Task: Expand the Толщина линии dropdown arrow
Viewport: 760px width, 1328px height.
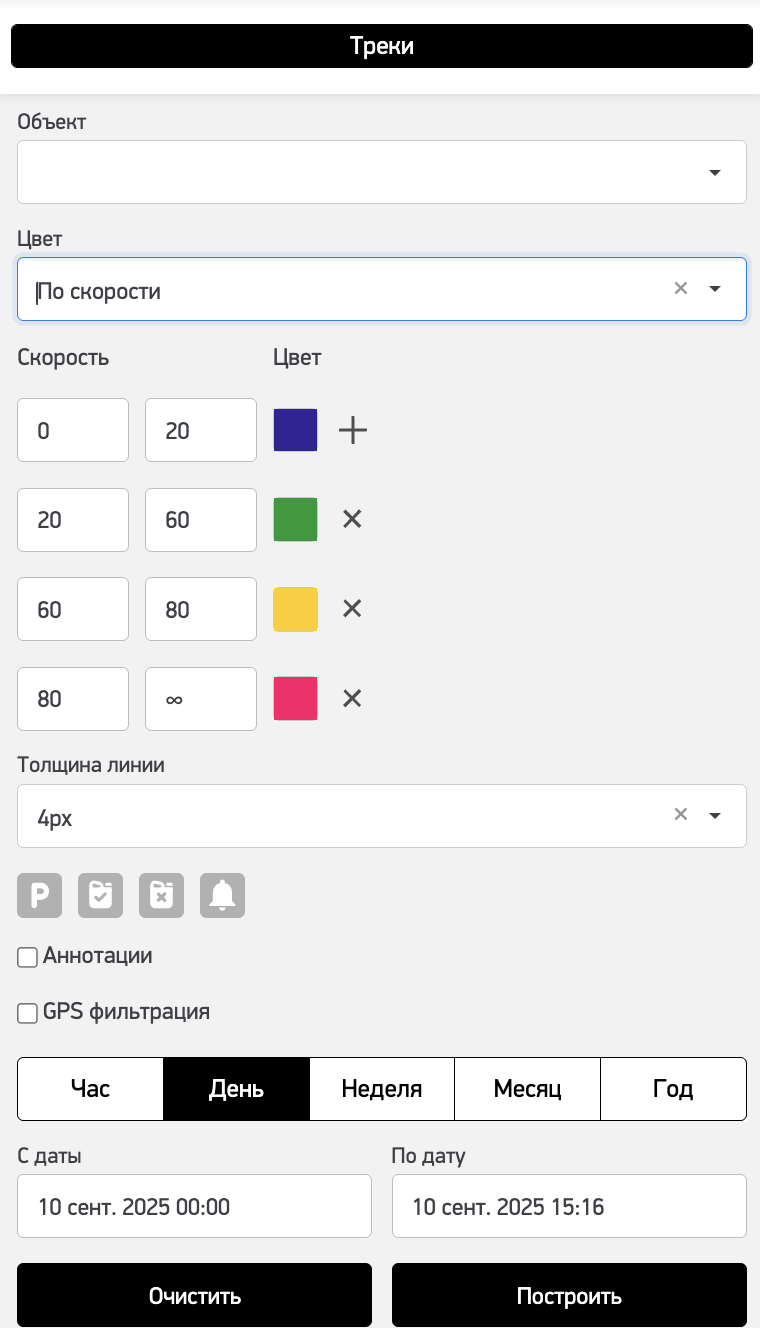Action: [x=715, y=816]
